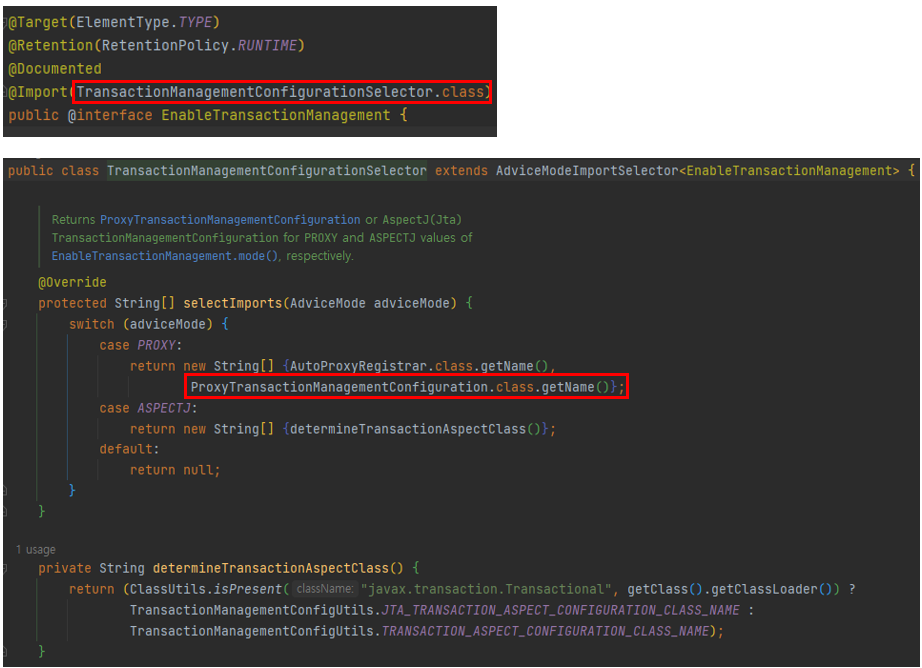Click "javax.transaction.Transactional" string literal
Image resolution: width=922 pixels, height=668 pixels.
(x=486, y=589)
